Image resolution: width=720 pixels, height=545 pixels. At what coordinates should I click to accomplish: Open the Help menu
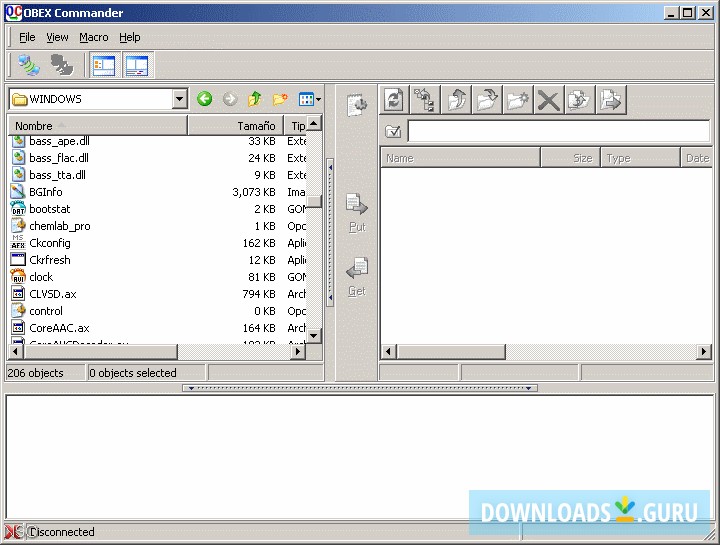tap(129, 37)
